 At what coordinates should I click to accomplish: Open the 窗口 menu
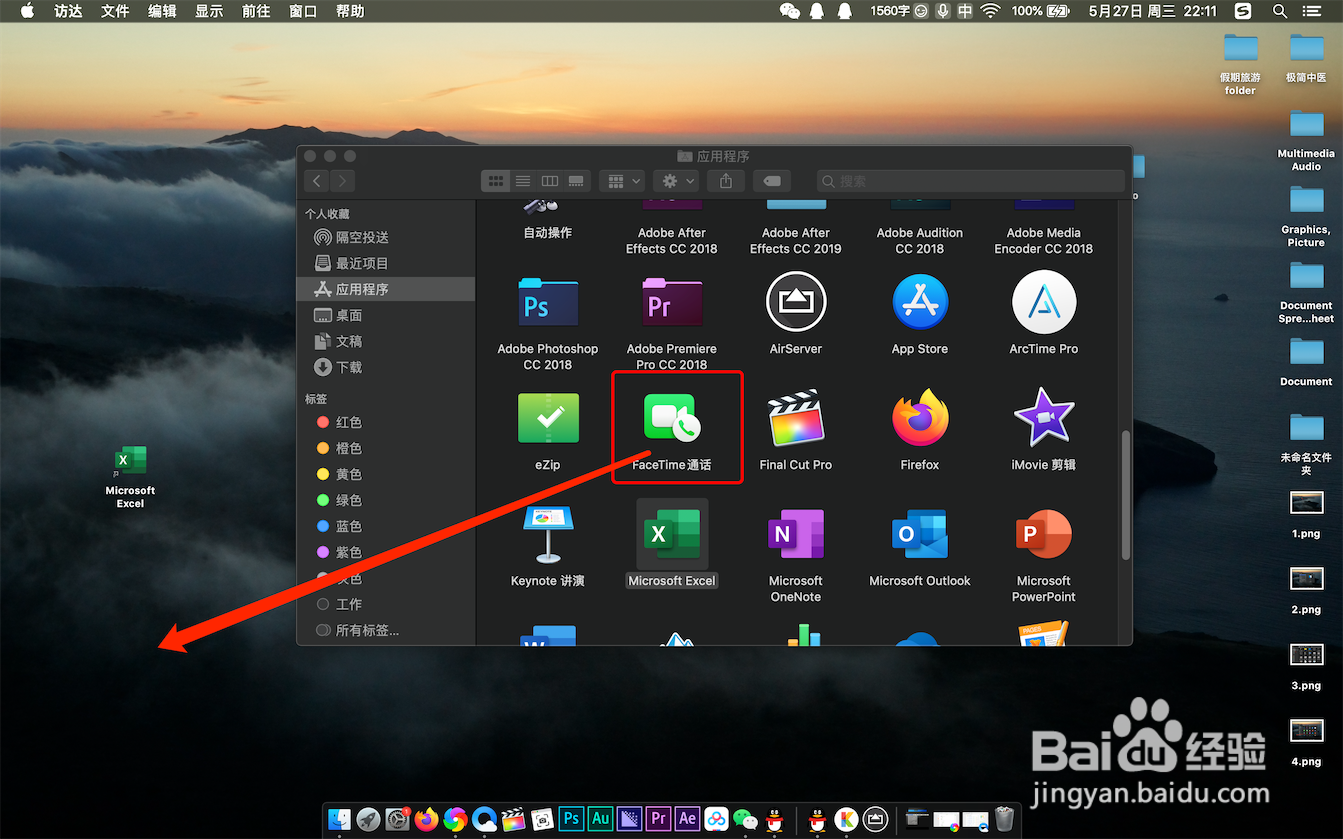(303, 11)
